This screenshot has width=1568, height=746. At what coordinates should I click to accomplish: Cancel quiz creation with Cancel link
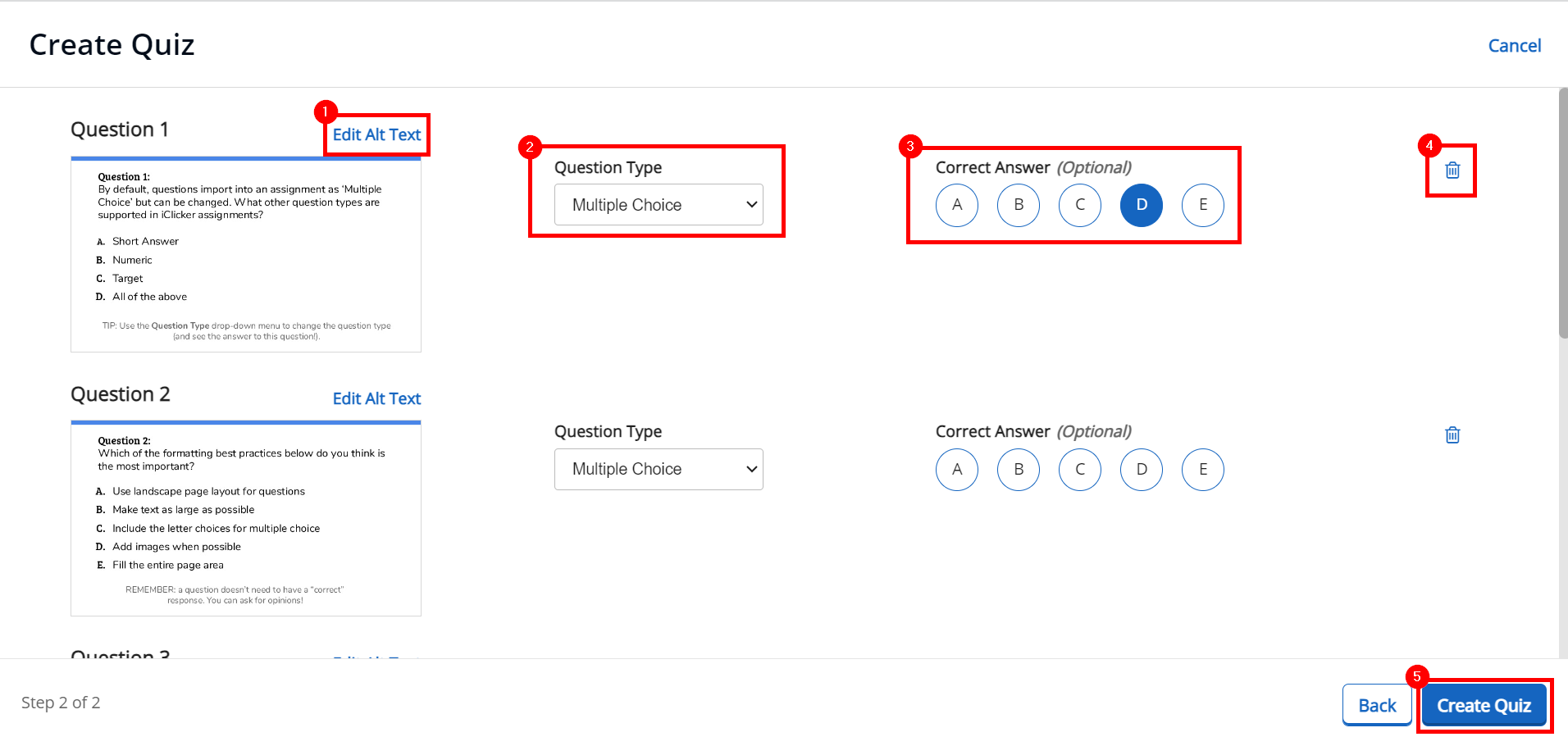coord(1514,45)
